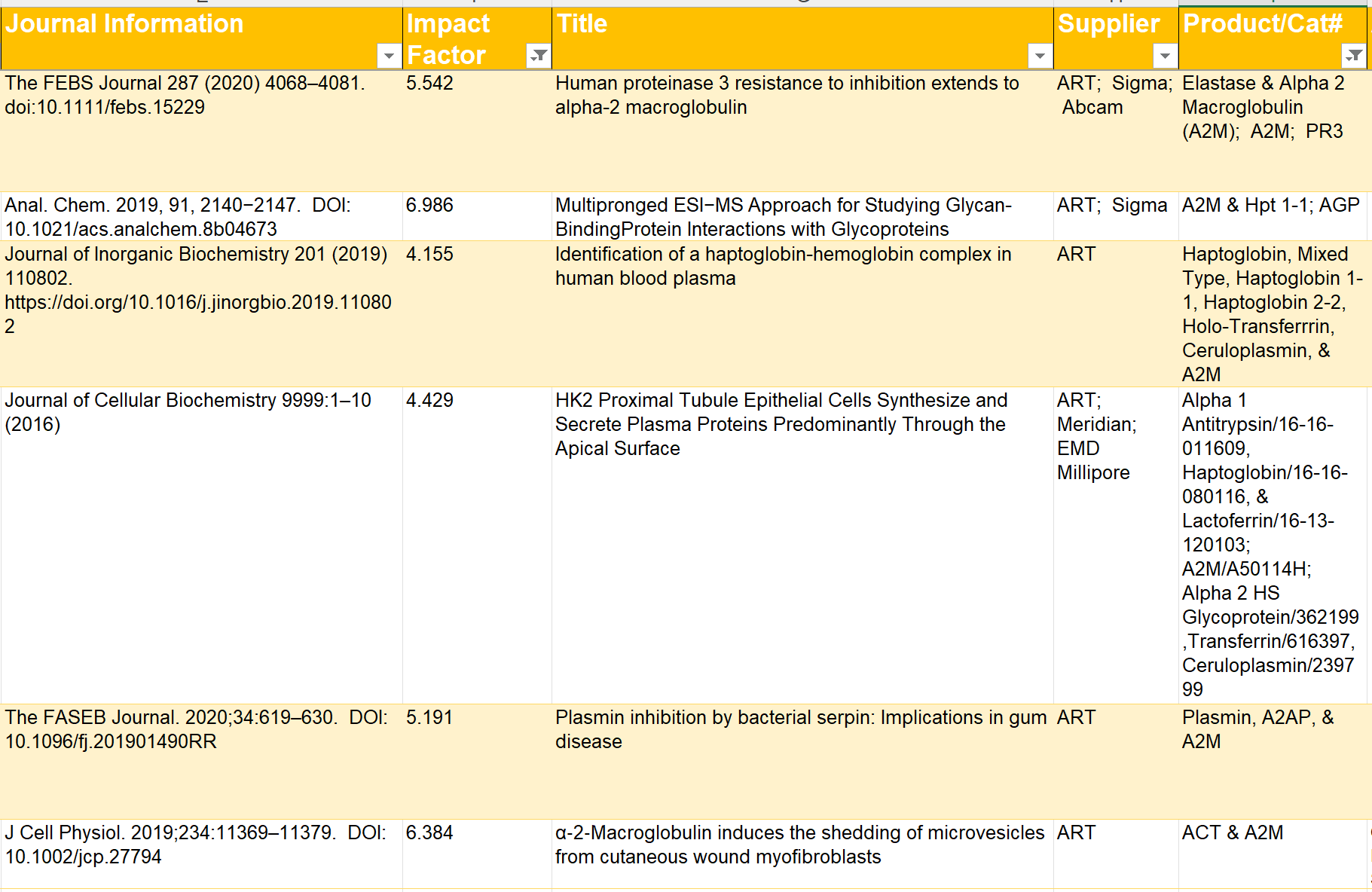Click the Product/Cat# applied filter icon
Screen dimensions: 1372x892
pos(1354,56)
